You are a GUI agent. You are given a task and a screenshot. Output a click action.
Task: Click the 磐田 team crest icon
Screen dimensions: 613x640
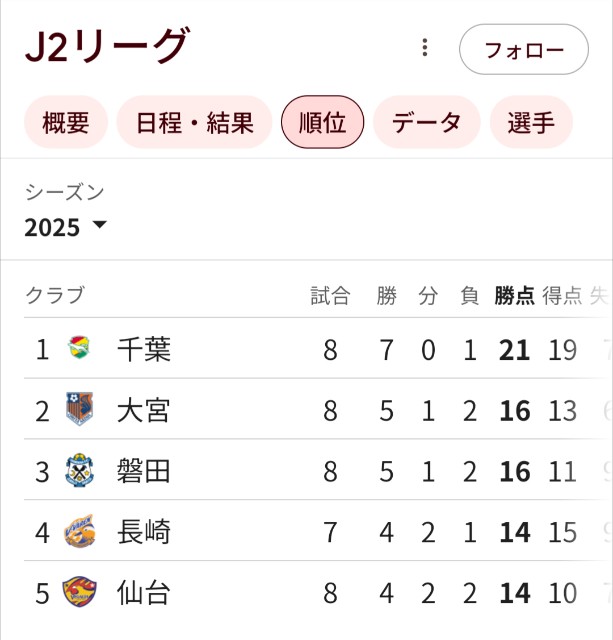coord(79,470)
